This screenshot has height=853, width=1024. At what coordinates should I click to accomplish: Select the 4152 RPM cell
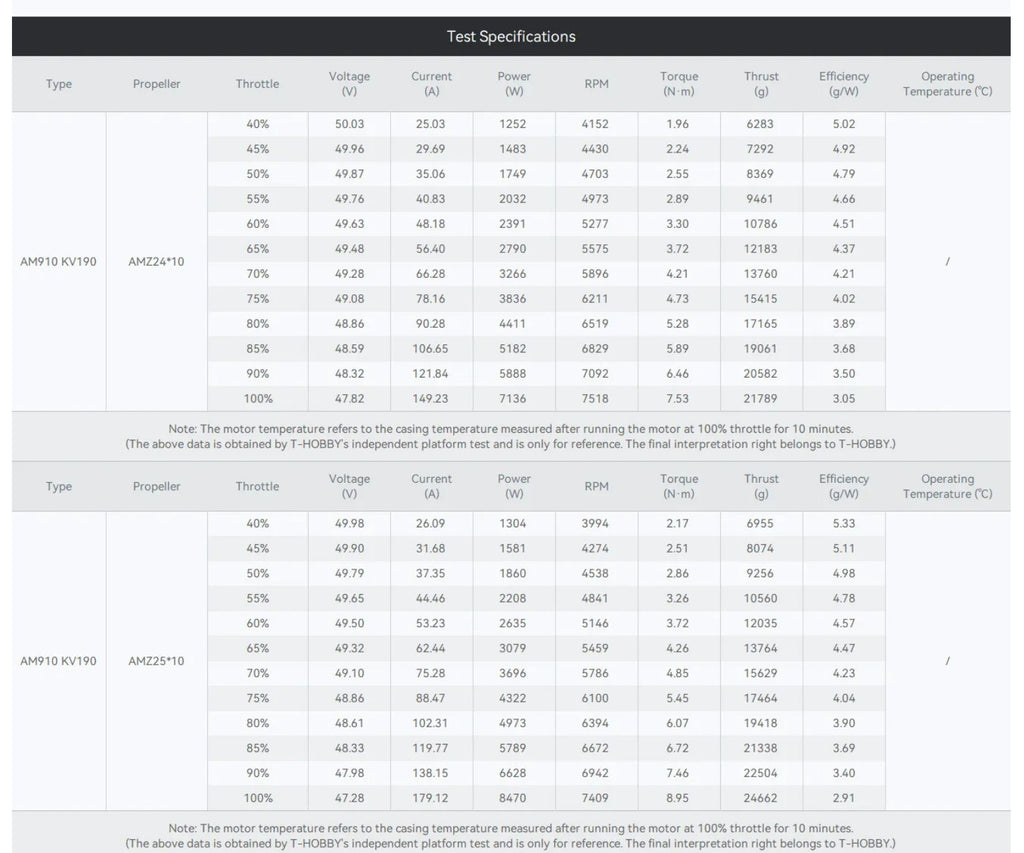(596, 124)
